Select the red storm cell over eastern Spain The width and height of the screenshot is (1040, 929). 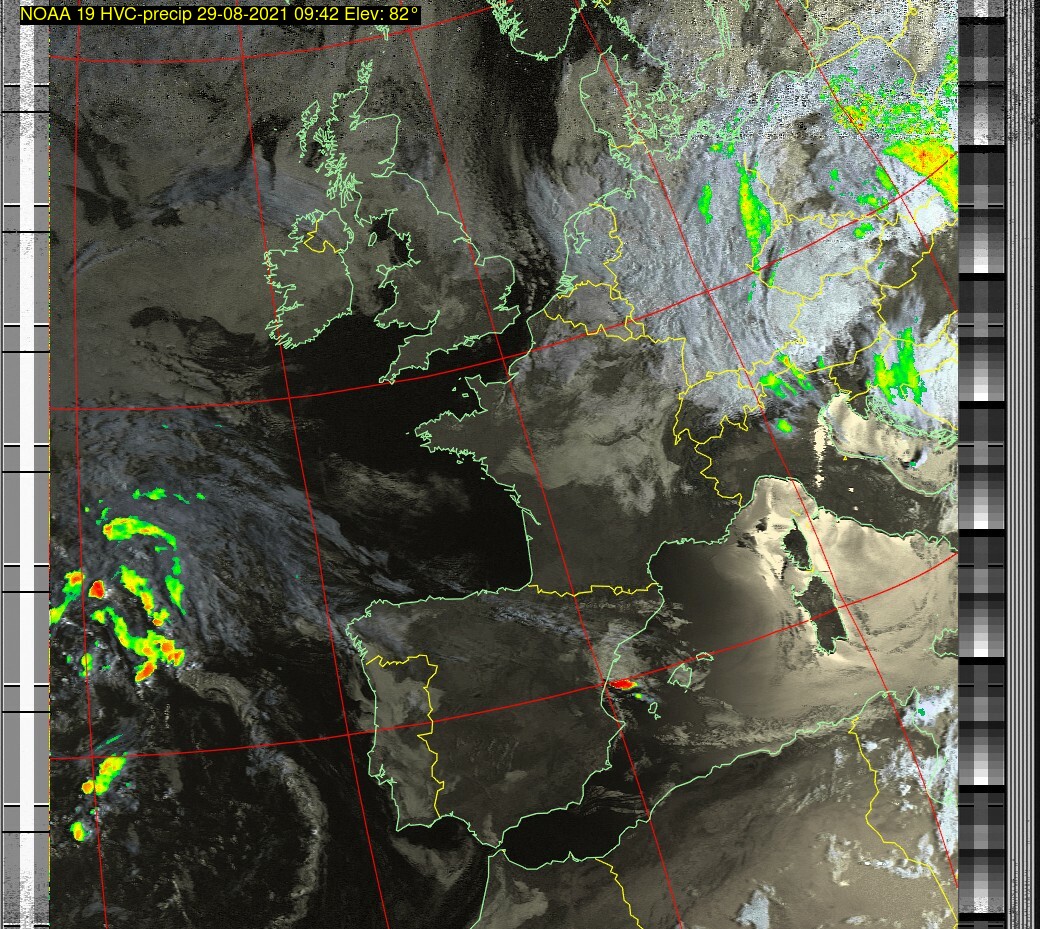[623, 685]
